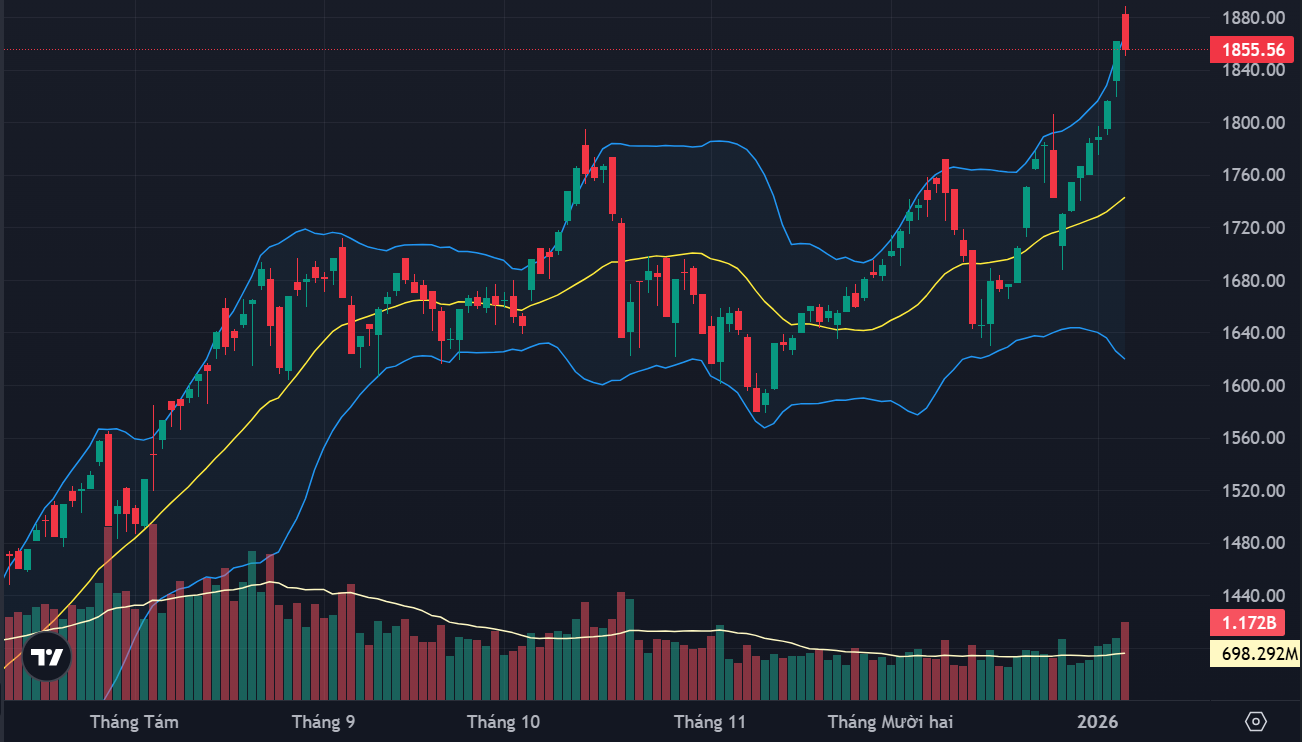Click the latest red volume bar at far right
Screen dimensions: 1302x742
1126,660
